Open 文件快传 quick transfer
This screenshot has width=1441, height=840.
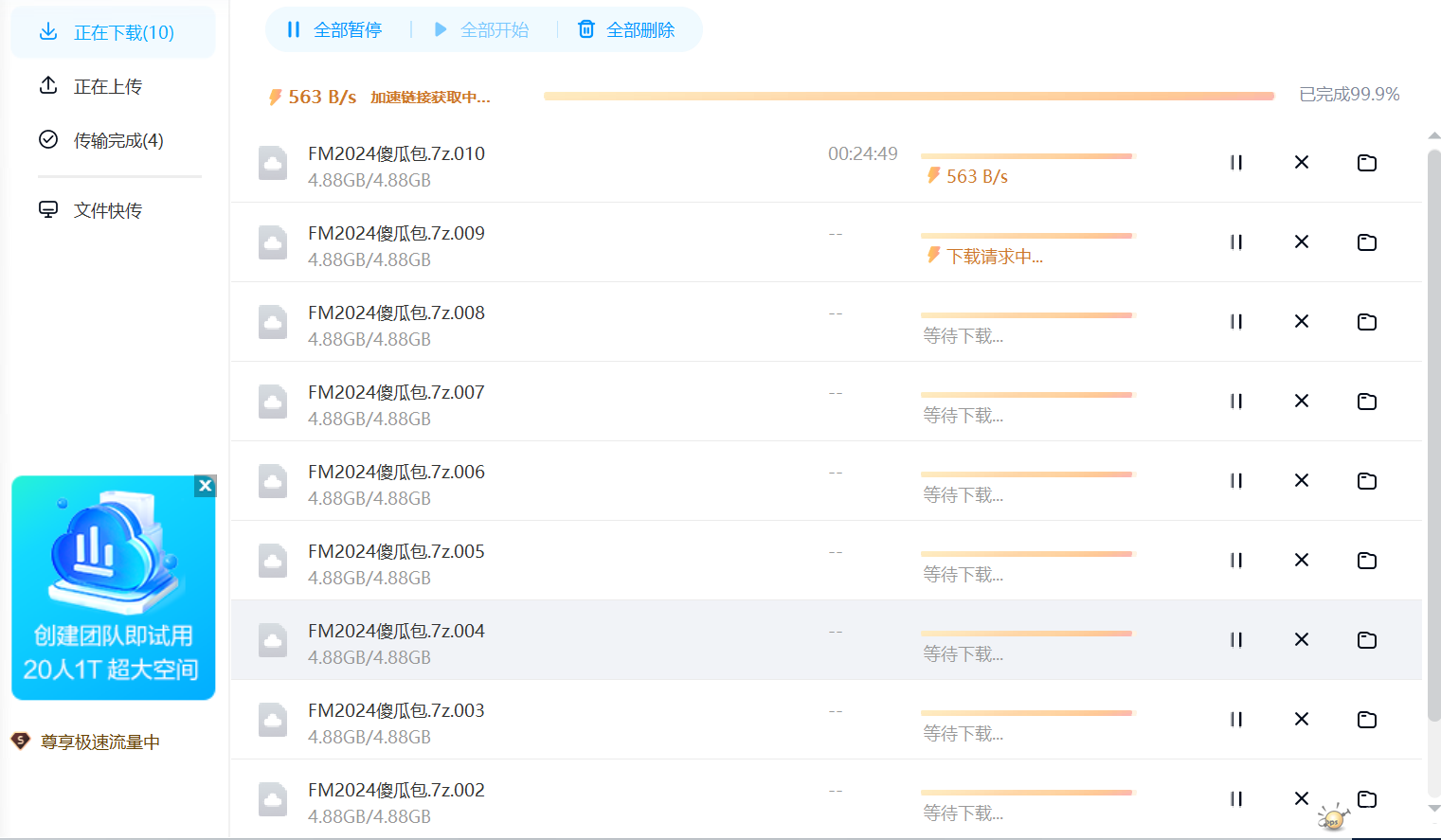[x=107, y=210]
